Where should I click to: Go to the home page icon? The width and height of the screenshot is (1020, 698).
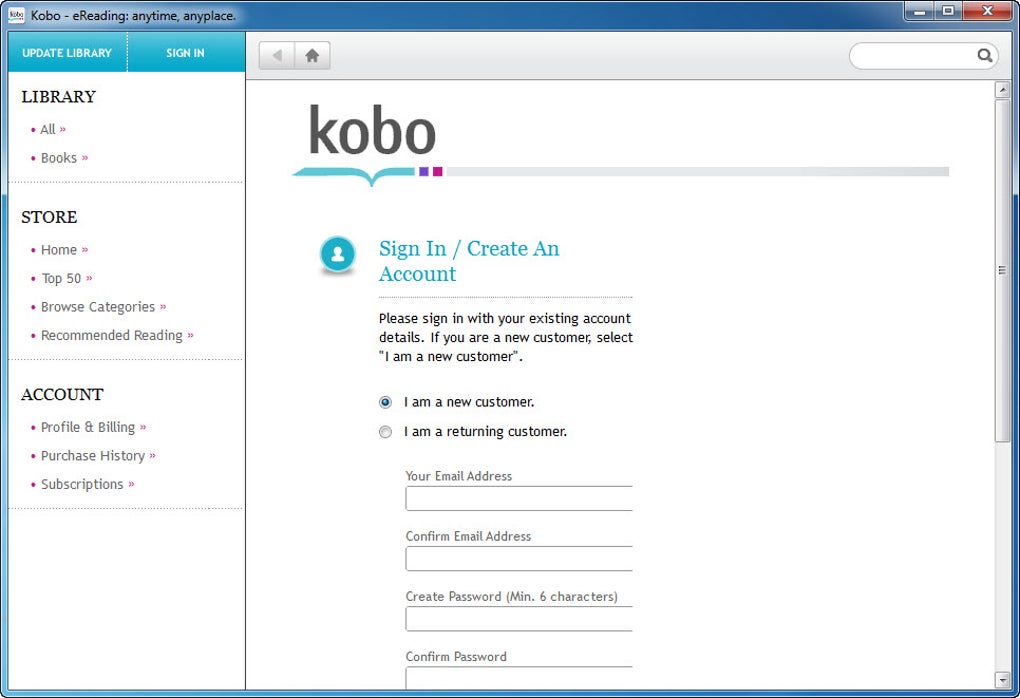[x=312, y=55]
